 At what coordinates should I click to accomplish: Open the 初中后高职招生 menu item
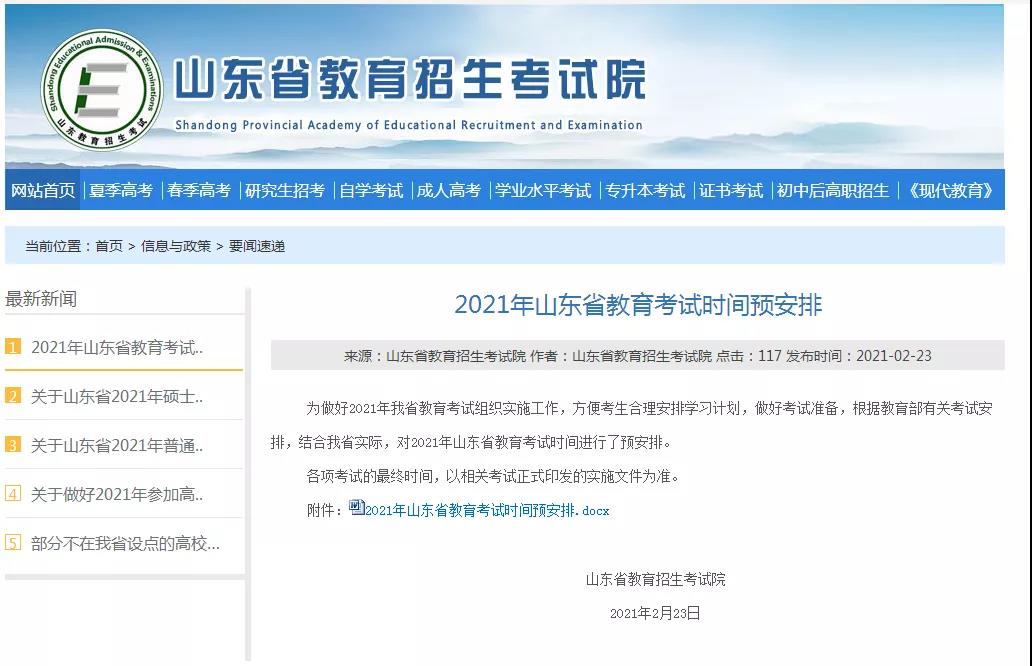click(x=833, y=190)
